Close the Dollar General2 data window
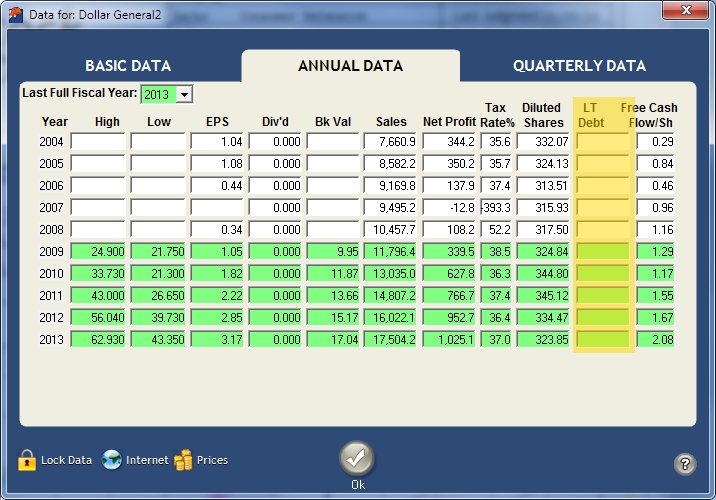The height and width of the screenshot is (500, 716). coord(685,10)
